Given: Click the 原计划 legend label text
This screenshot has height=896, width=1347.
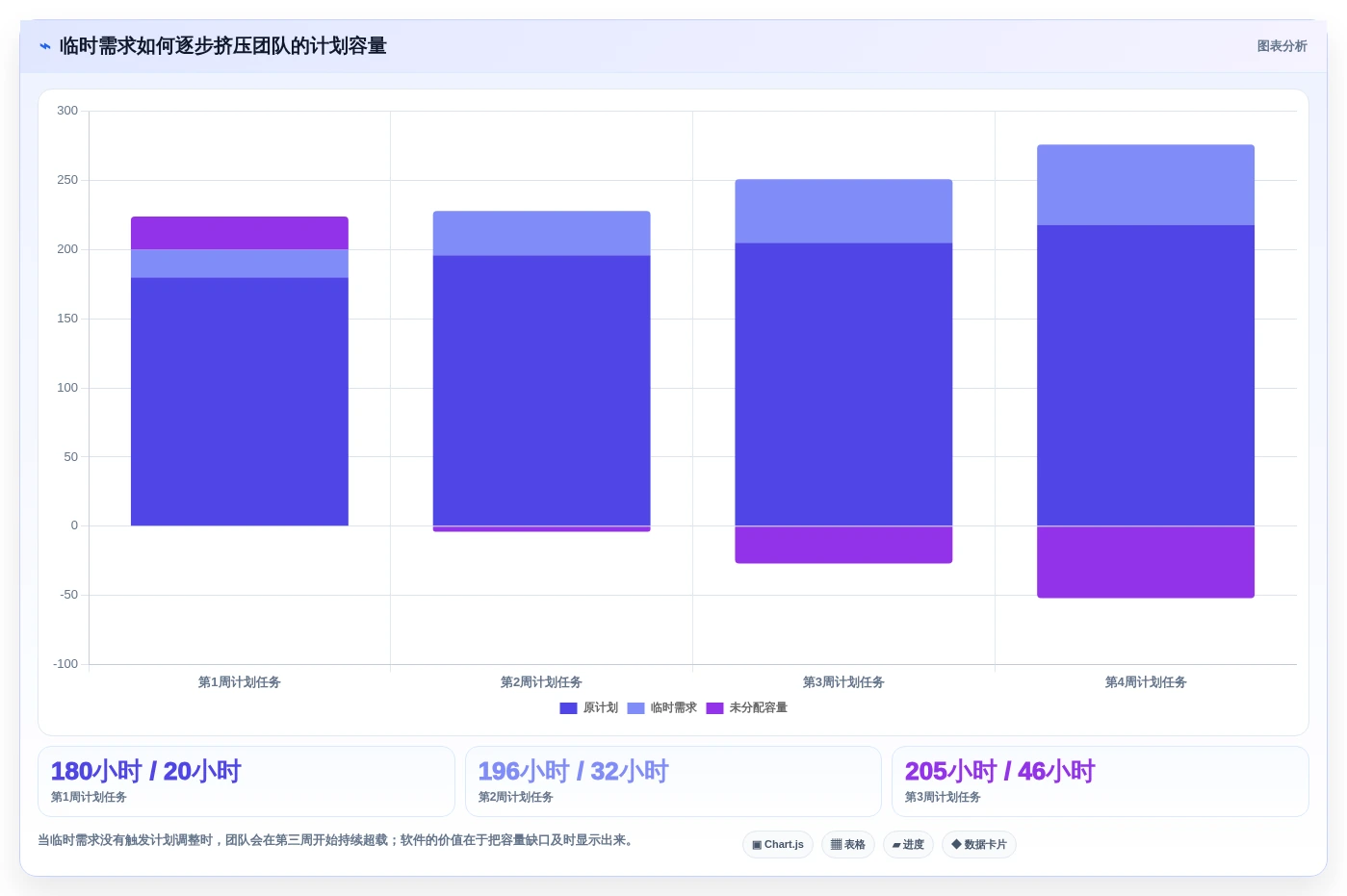Looking at the screenshot, I should click(601, 708).
